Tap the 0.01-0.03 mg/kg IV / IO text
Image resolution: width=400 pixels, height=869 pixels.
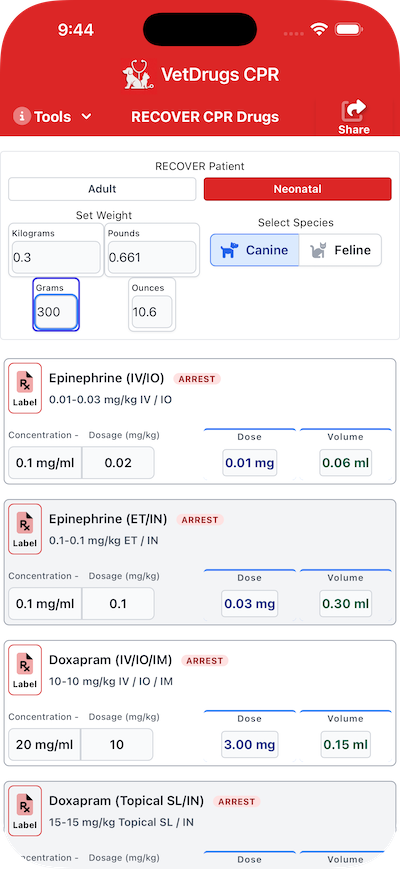point(110,400)
